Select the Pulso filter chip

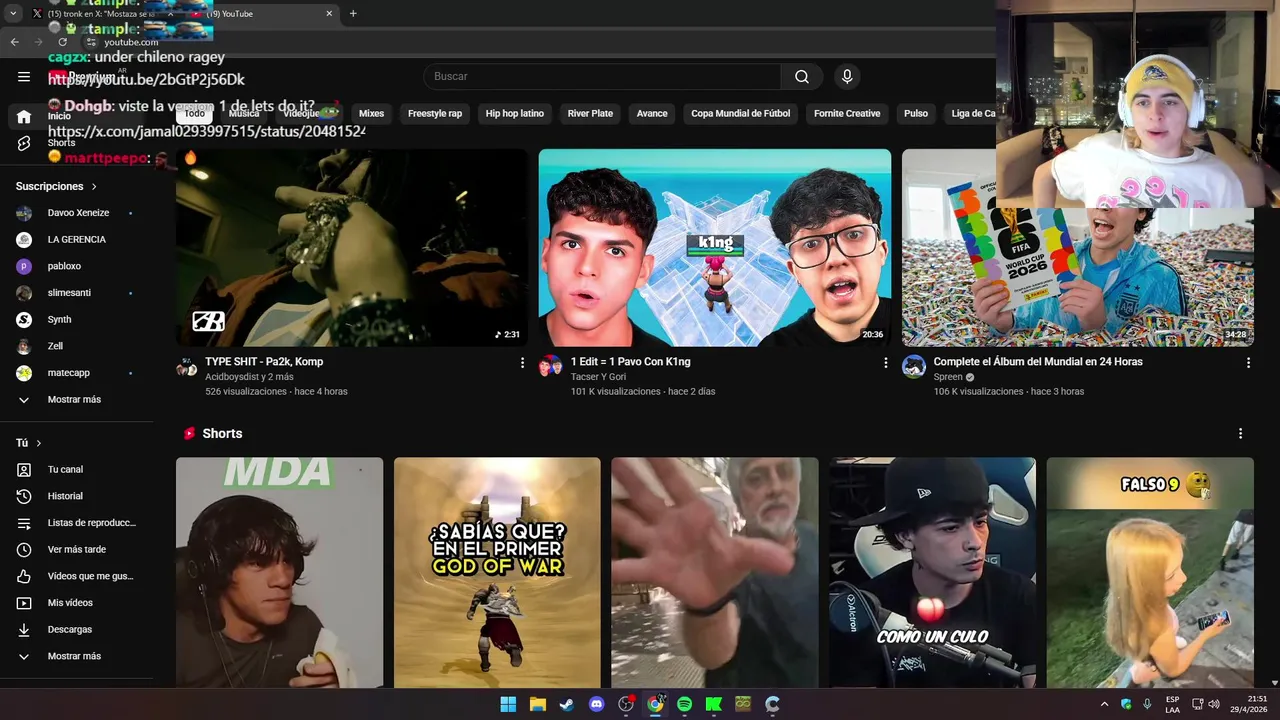[x=916, y=114]
